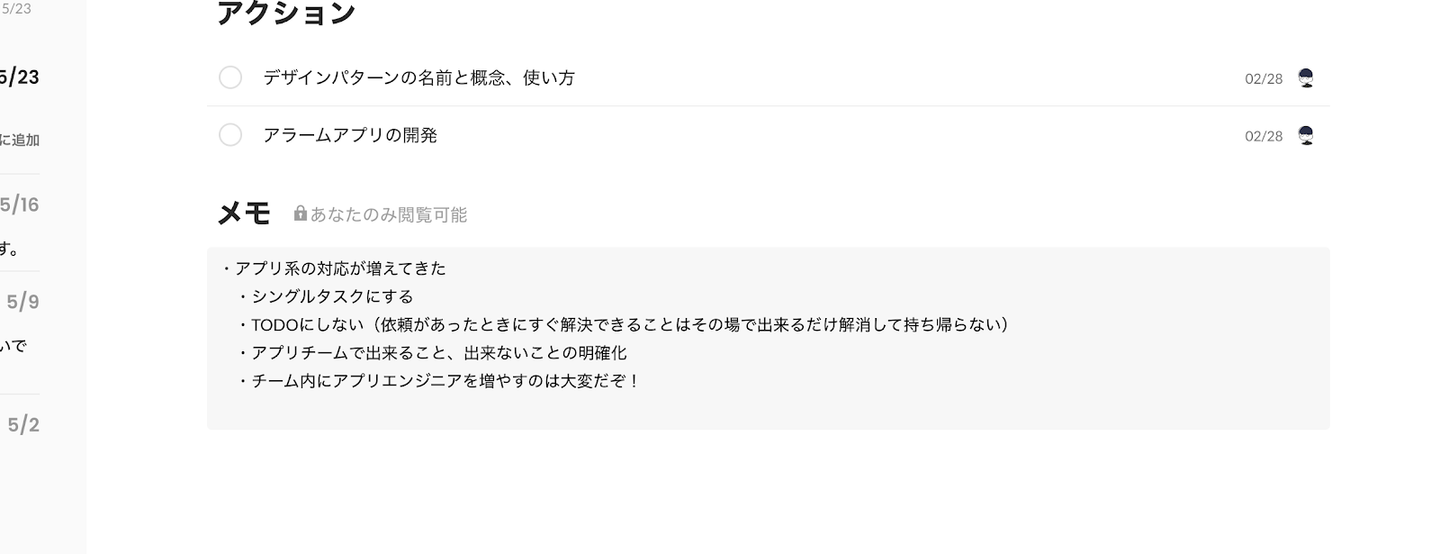Click the アプリ系の対応が増えてきた memo line

(340, 269)
